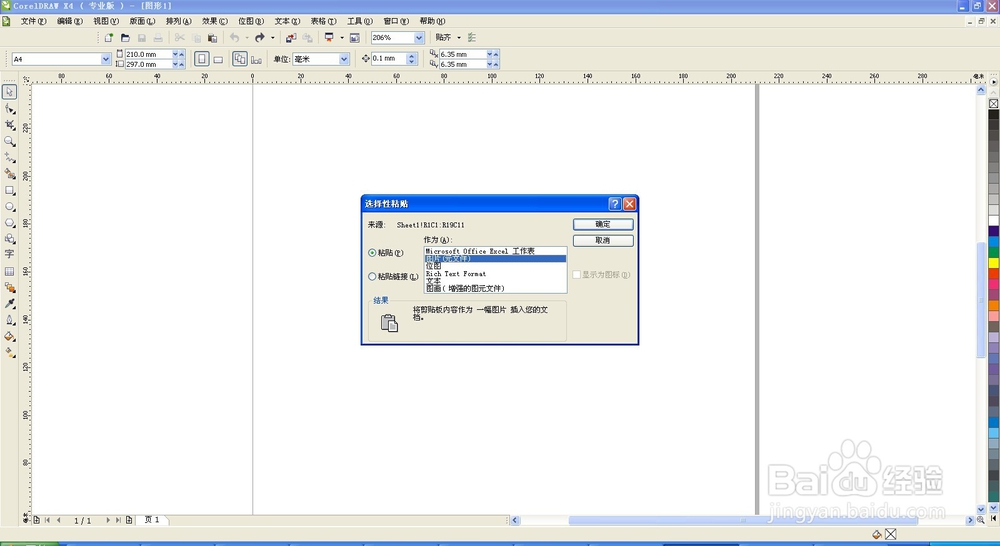
Task: Select the Polygon tool
Action: [10, 223]
